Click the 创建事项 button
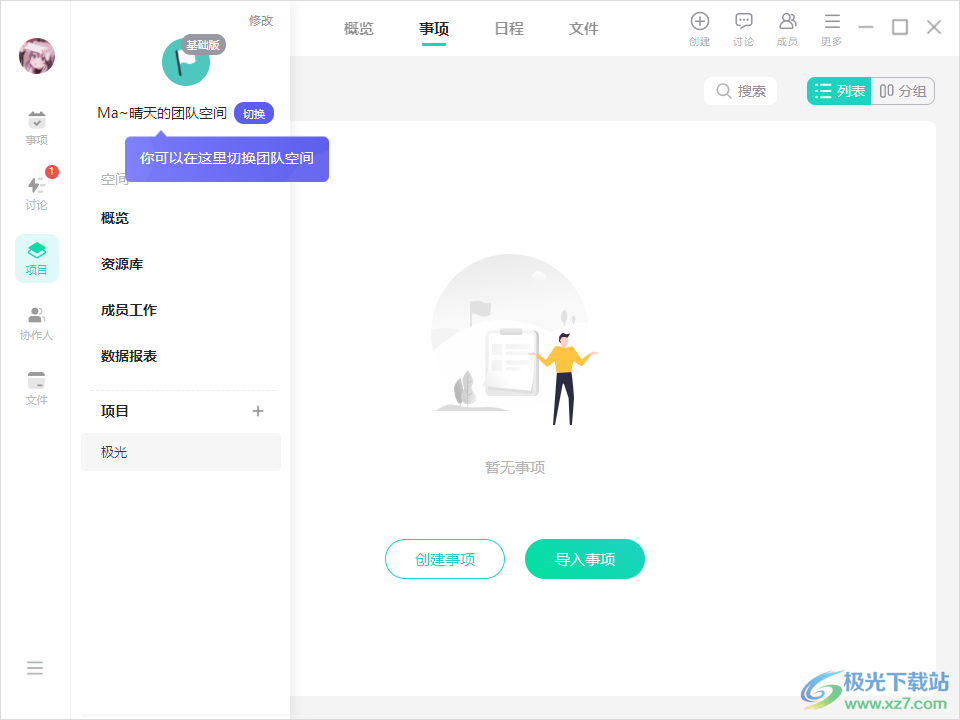This screenshot has width=960, height=720. (444, 559)
